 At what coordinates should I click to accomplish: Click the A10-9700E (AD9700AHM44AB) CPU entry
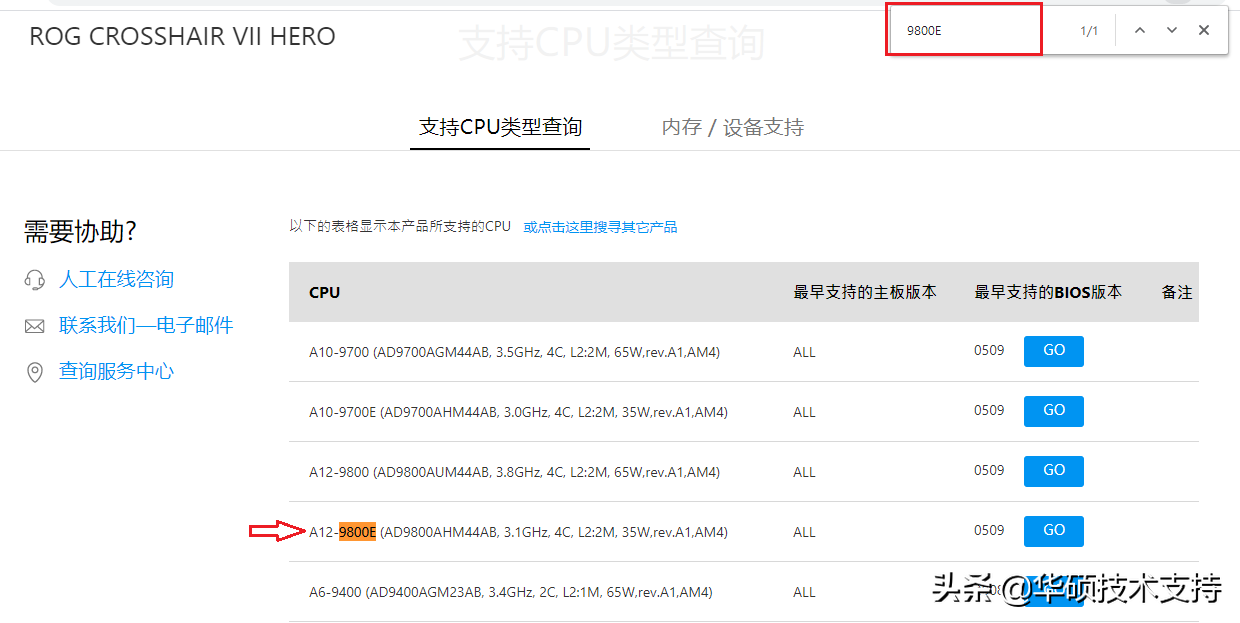(x=518, y=412)
